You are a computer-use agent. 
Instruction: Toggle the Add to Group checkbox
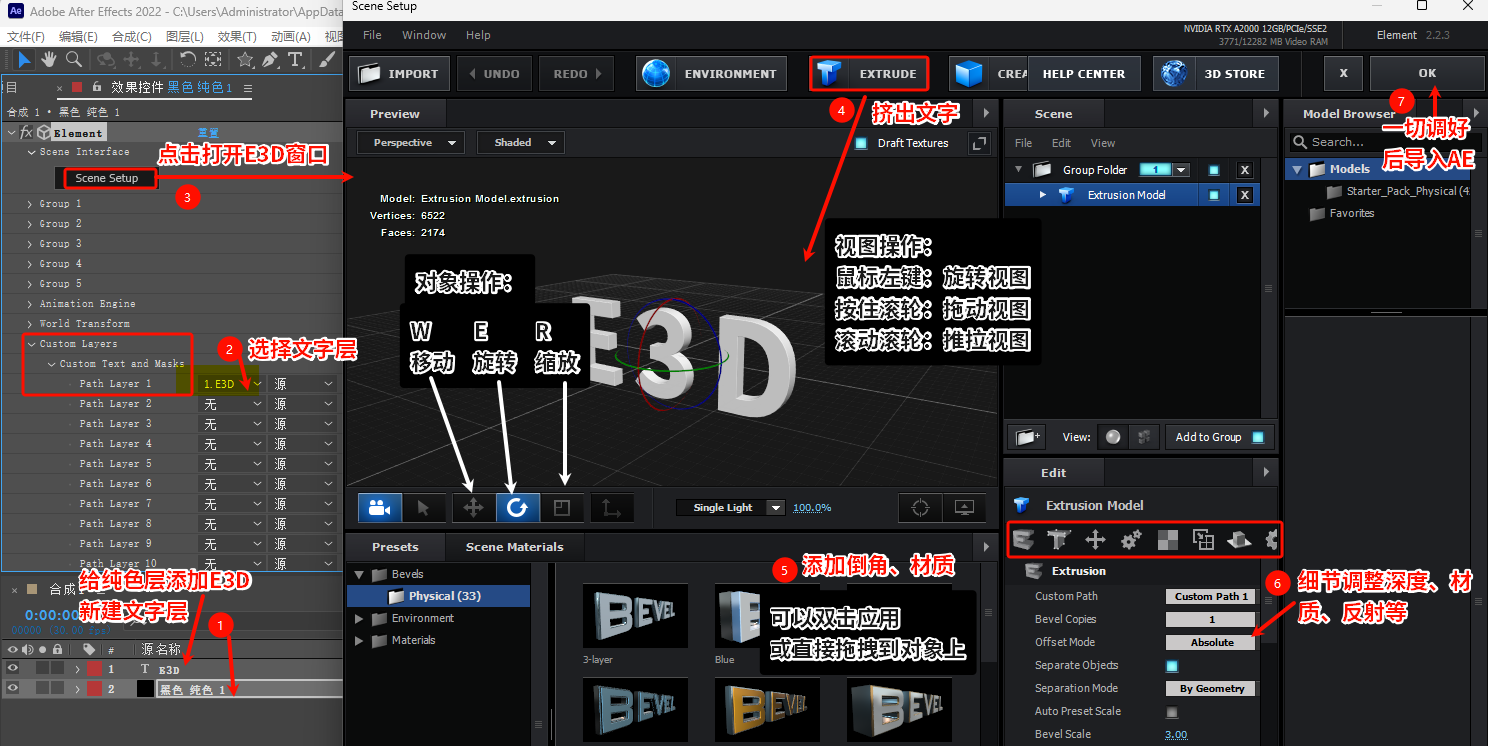pyautogui.click(x=1258, y=437)
